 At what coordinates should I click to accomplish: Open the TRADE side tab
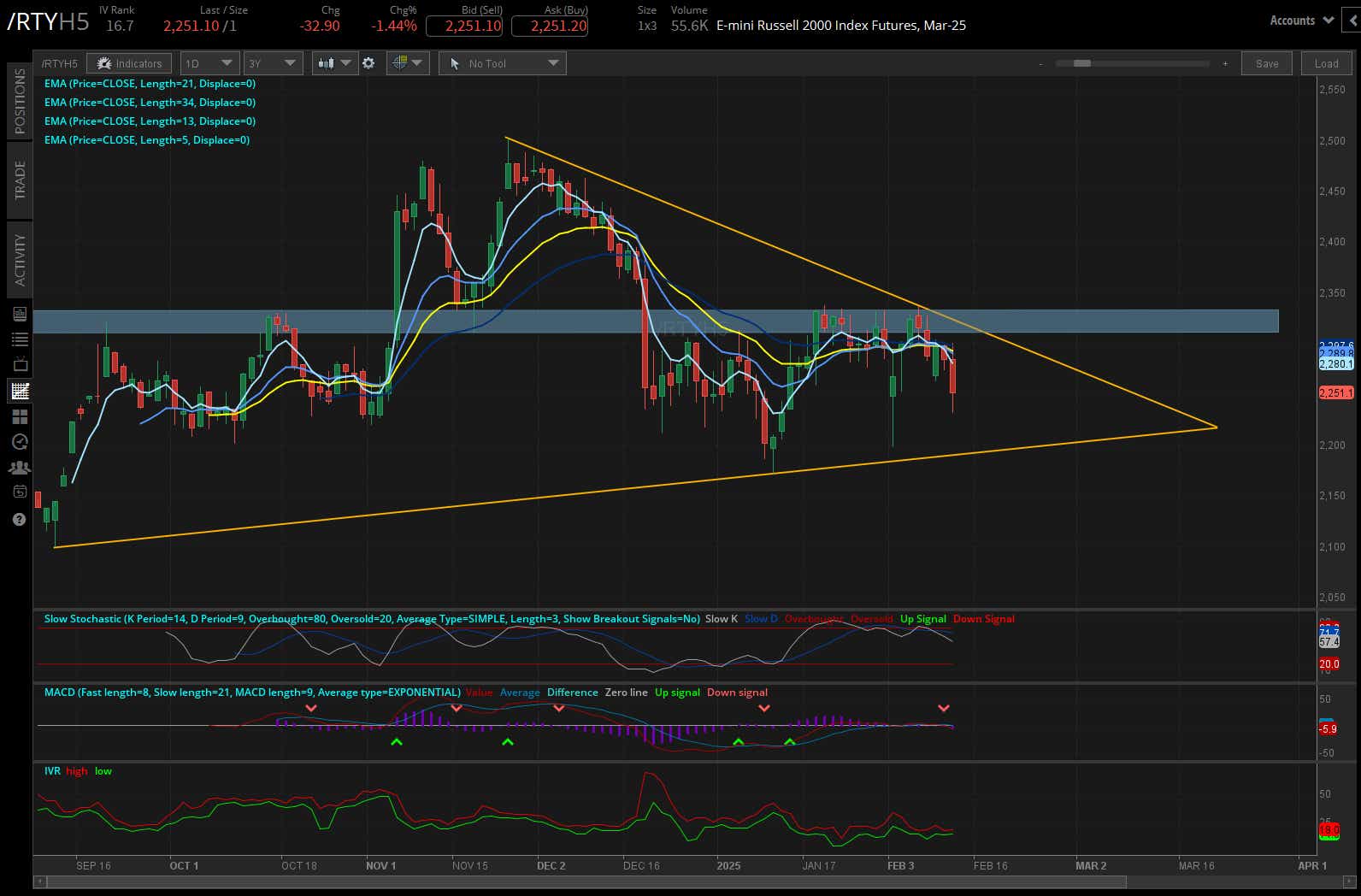tap(20, 180)
